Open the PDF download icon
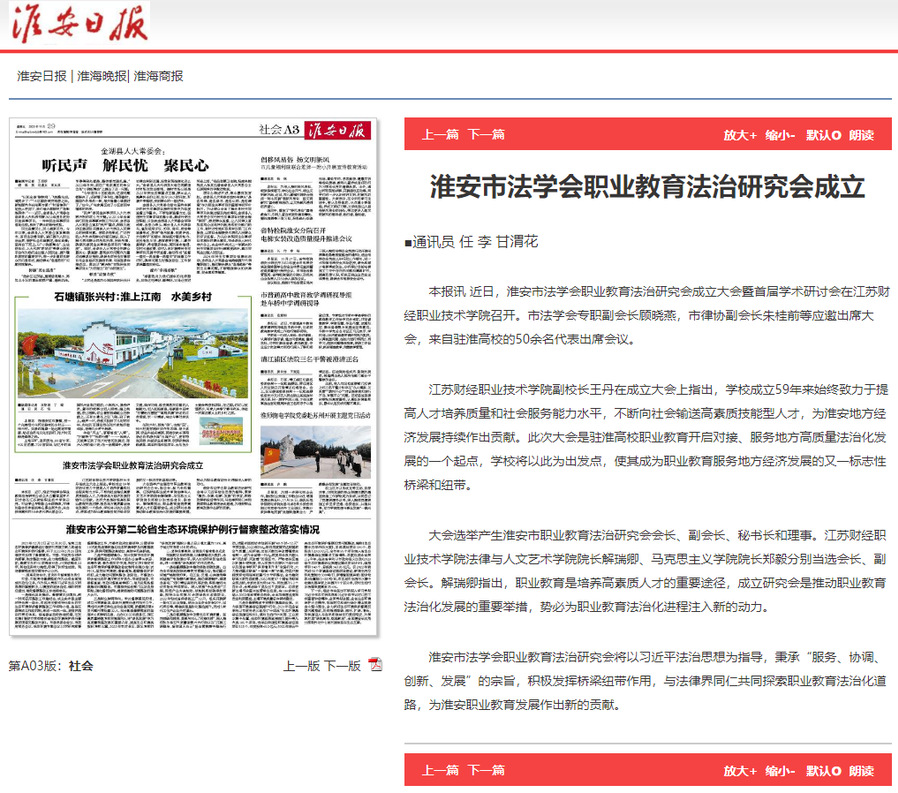Image resolution: width=898 pixels, height=793 pixels. [x=376, y=665]
